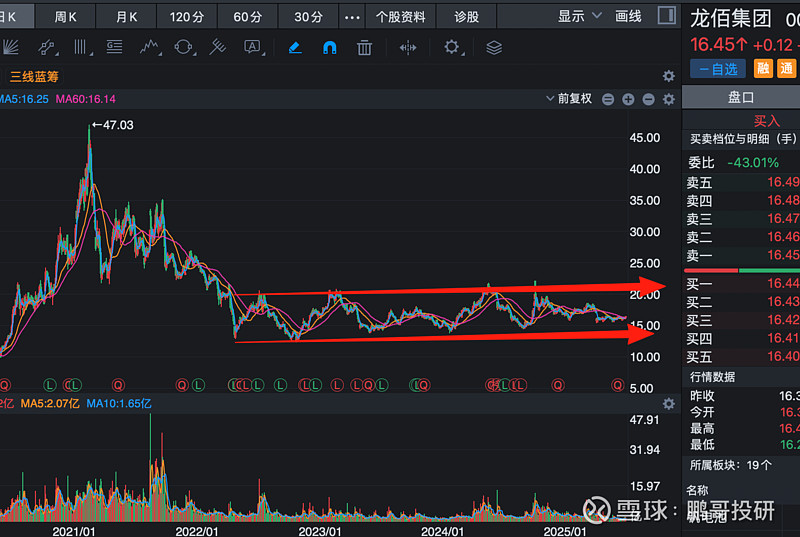Select the fan lines drawing tool

[10, 47]
